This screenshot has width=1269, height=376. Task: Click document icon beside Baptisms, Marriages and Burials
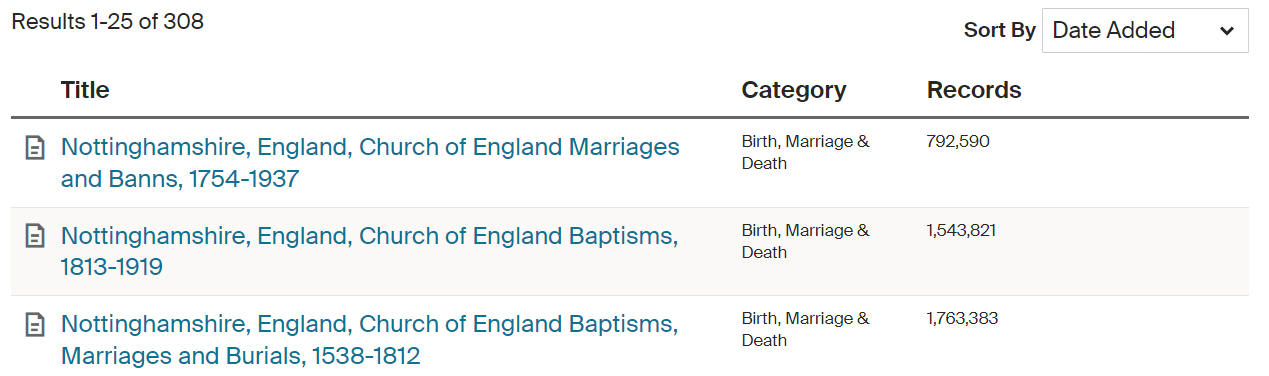35,325
